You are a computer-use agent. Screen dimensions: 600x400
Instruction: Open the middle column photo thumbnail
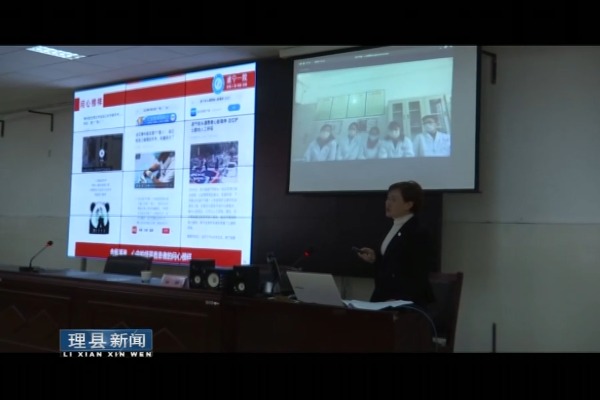(155, 170)
